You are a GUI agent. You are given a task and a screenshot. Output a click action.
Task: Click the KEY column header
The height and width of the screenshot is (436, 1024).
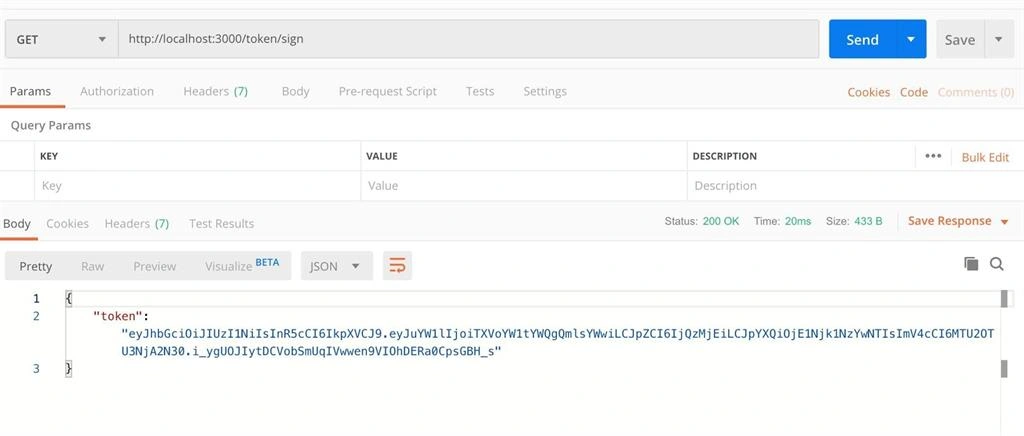(x=49, y=156)
